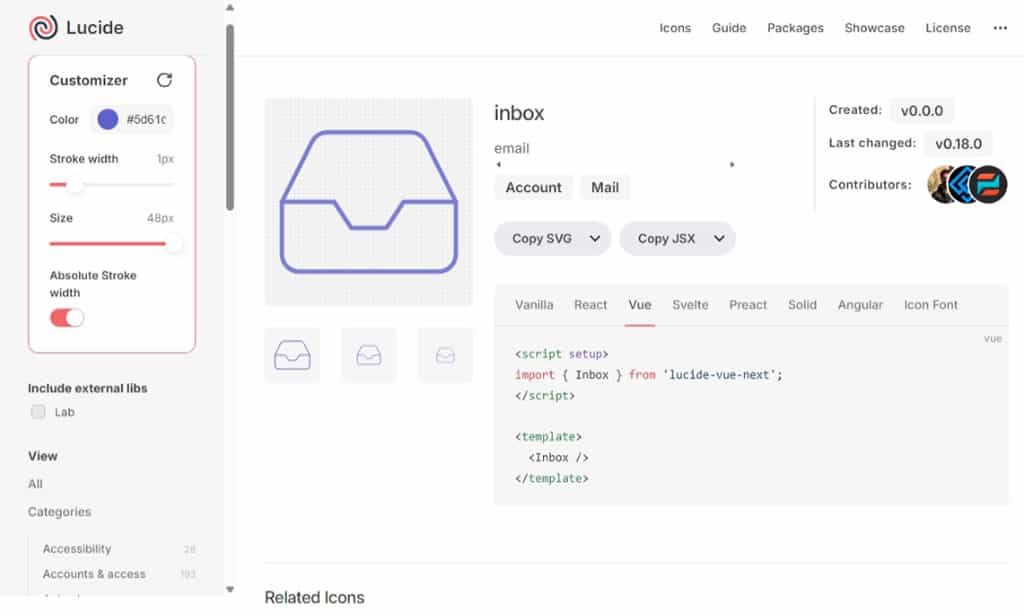Open the Accessibility category

[119, 549]
